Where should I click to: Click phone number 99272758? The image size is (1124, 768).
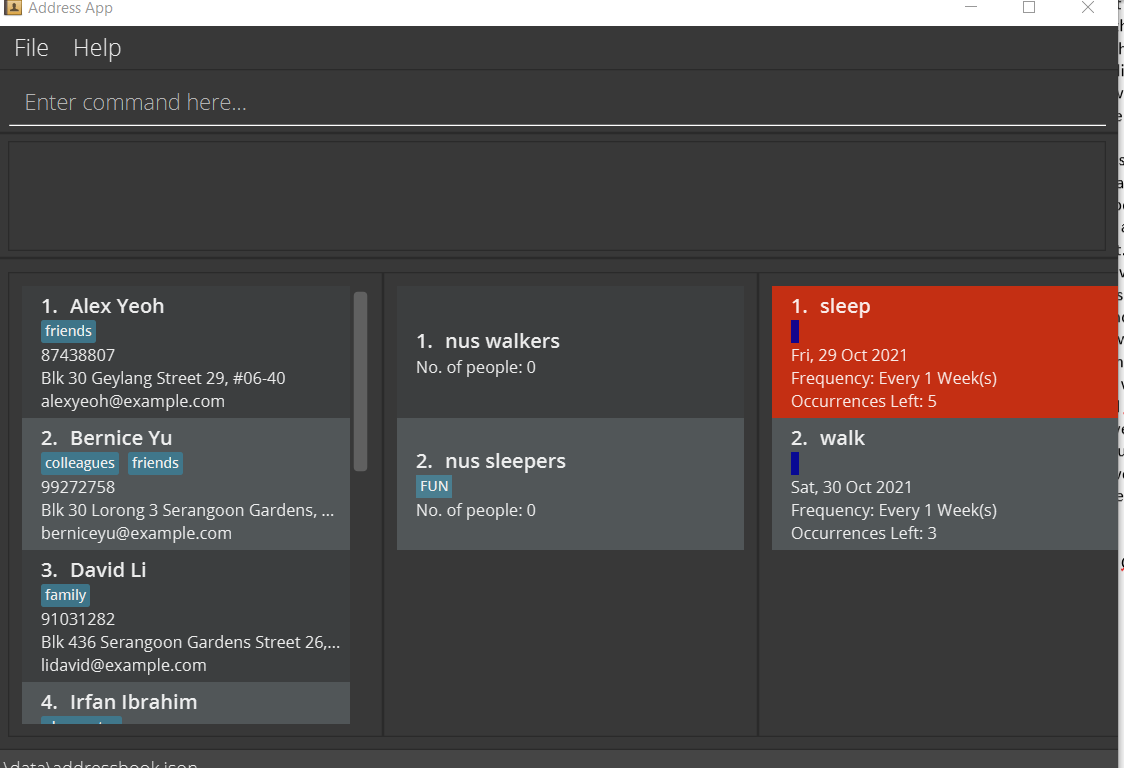[77, 487]
